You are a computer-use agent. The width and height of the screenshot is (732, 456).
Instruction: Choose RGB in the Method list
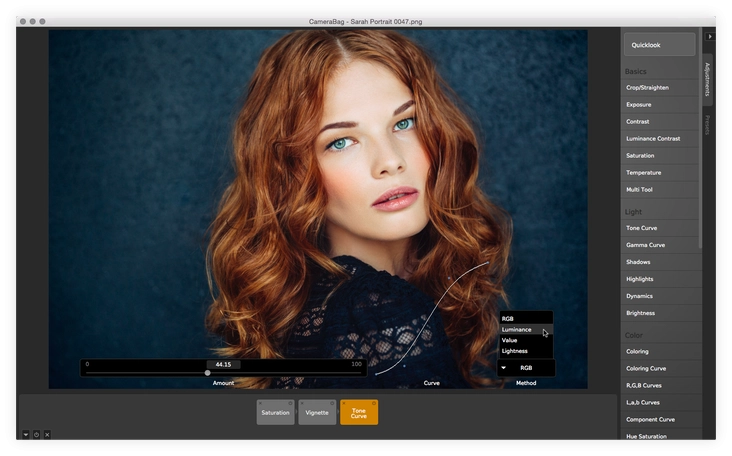(526, 318)
